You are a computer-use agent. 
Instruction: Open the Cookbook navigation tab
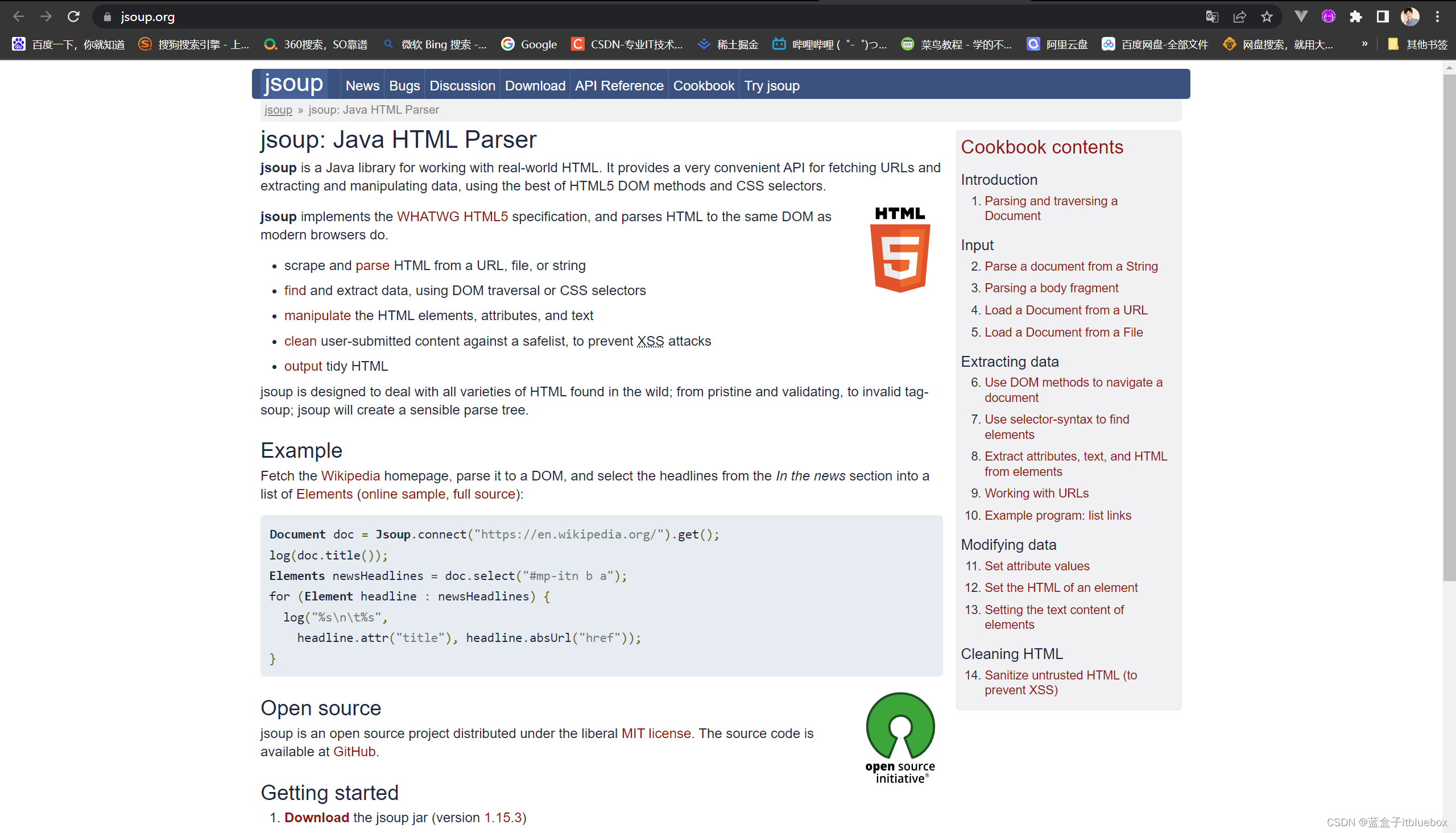tap(703, 86)
